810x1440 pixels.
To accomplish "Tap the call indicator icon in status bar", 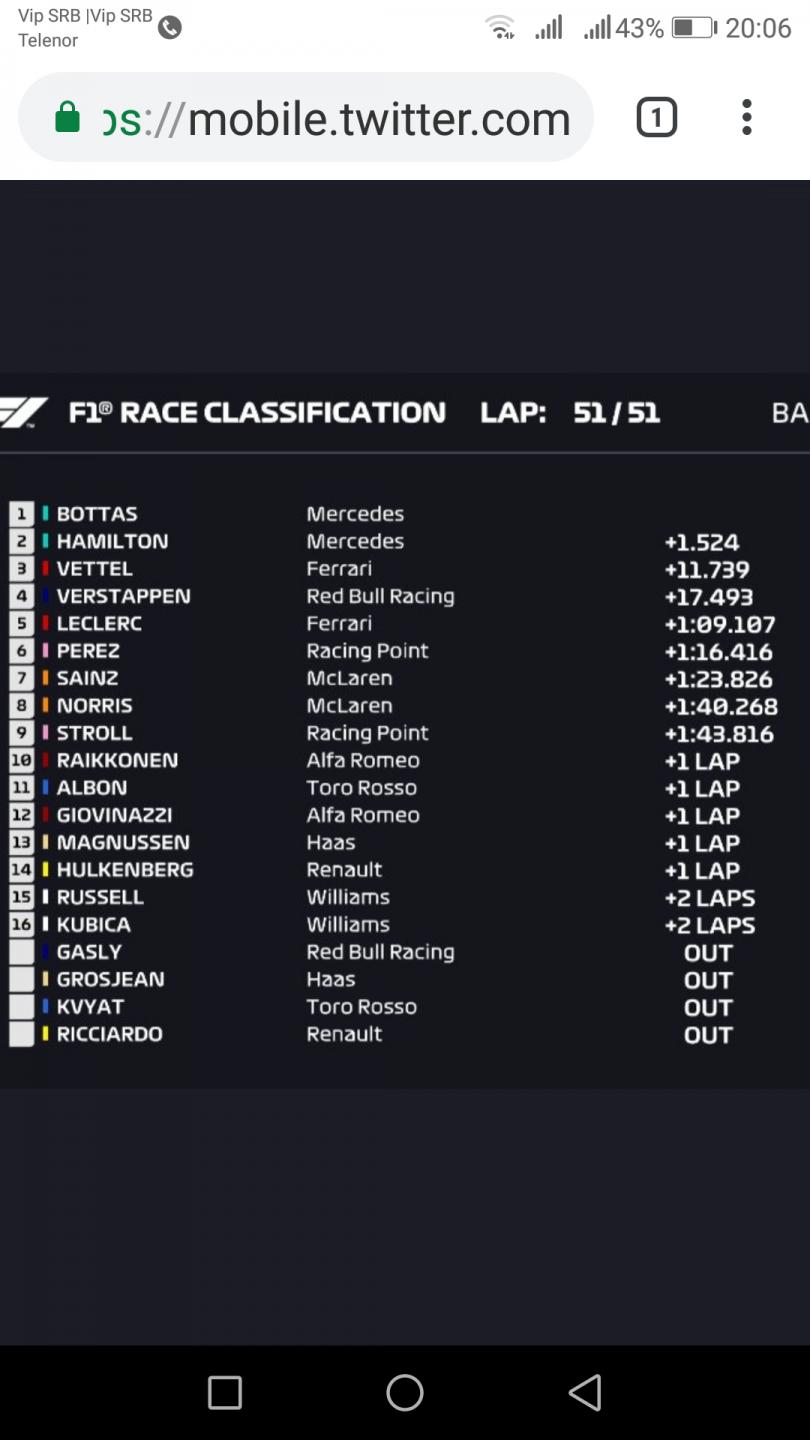I will (170, 28).
